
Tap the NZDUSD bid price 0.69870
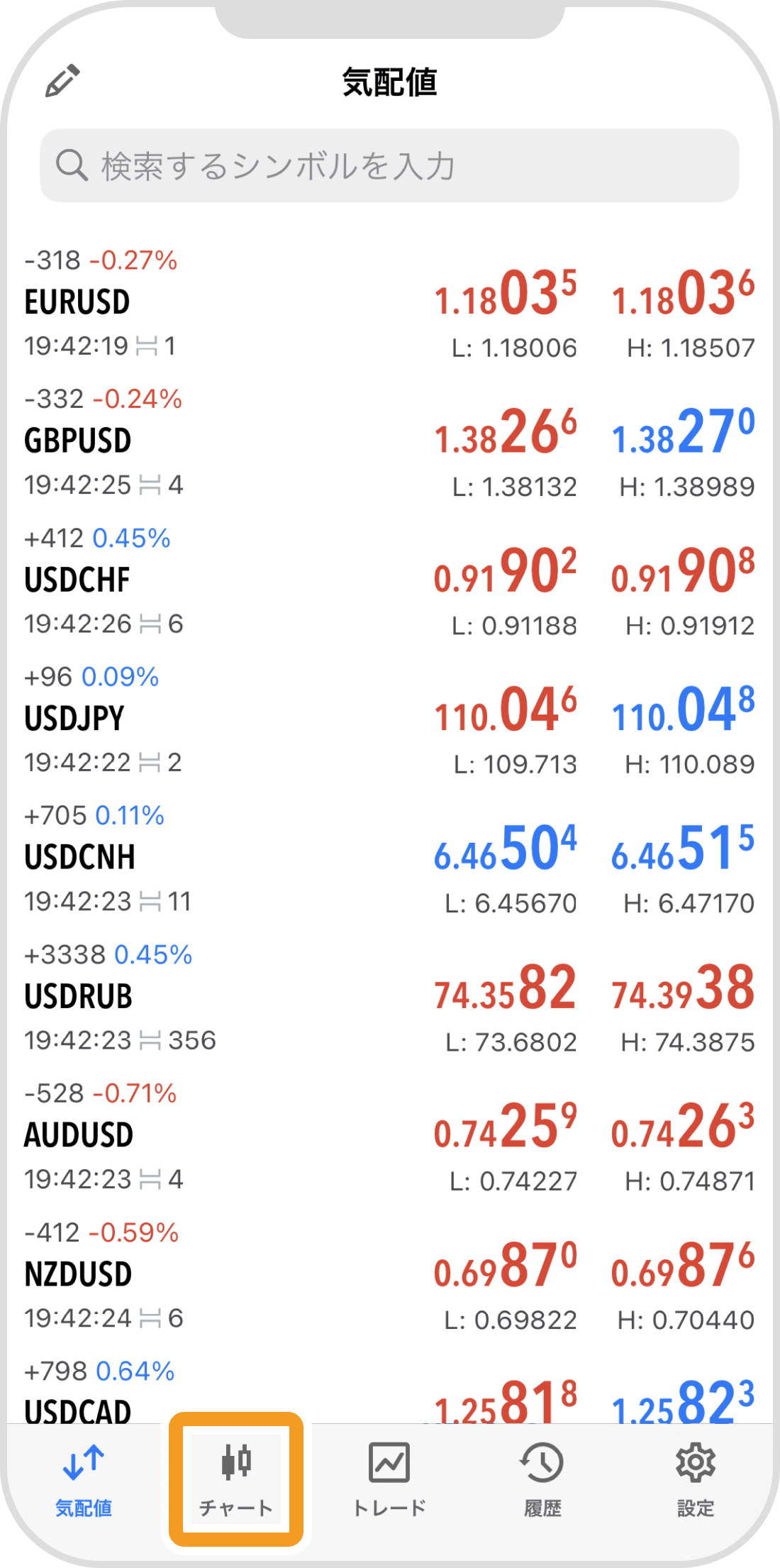506,1267
